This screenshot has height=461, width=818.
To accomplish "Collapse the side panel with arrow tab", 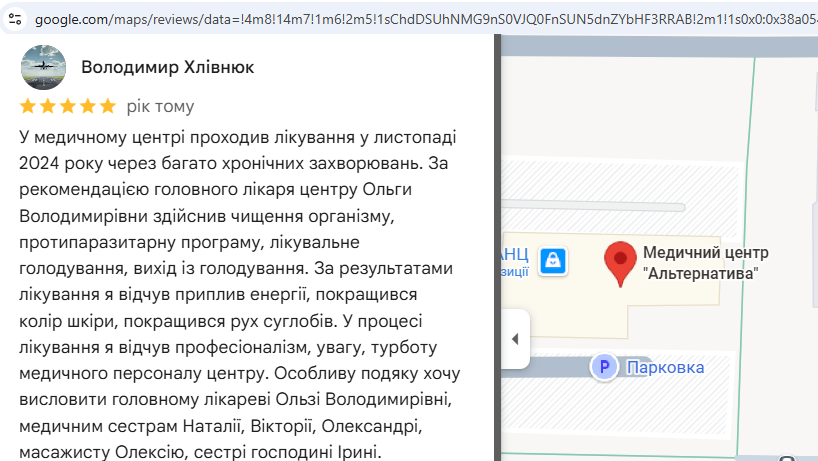I will 515,339.
